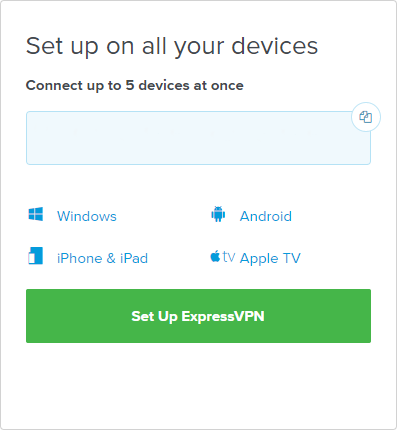Click the word 'iPad' in the device link
Image resolution: width=397 pixels, height=430 pixels.
click(134, 258)
